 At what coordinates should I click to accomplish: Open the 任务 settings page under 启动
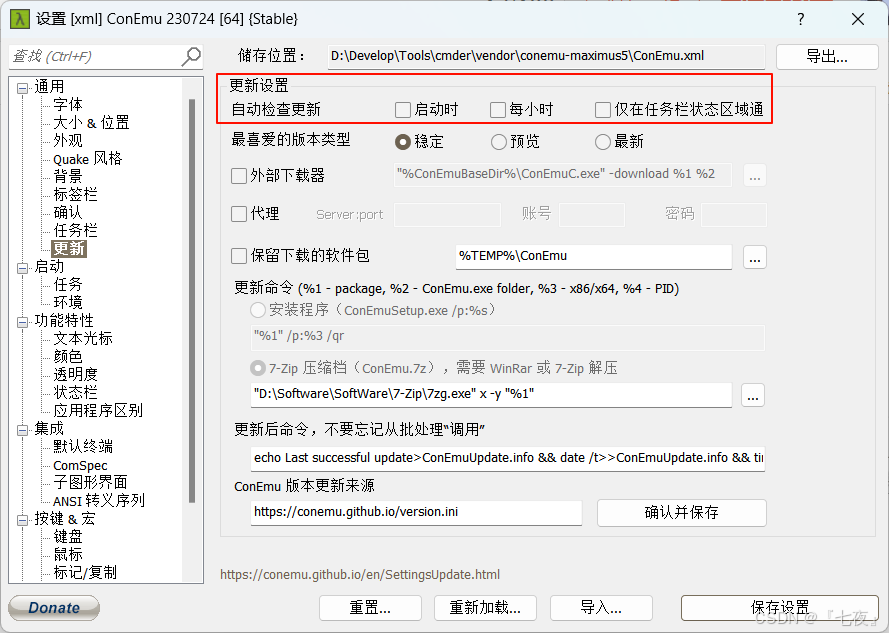(x=68, y=284)
